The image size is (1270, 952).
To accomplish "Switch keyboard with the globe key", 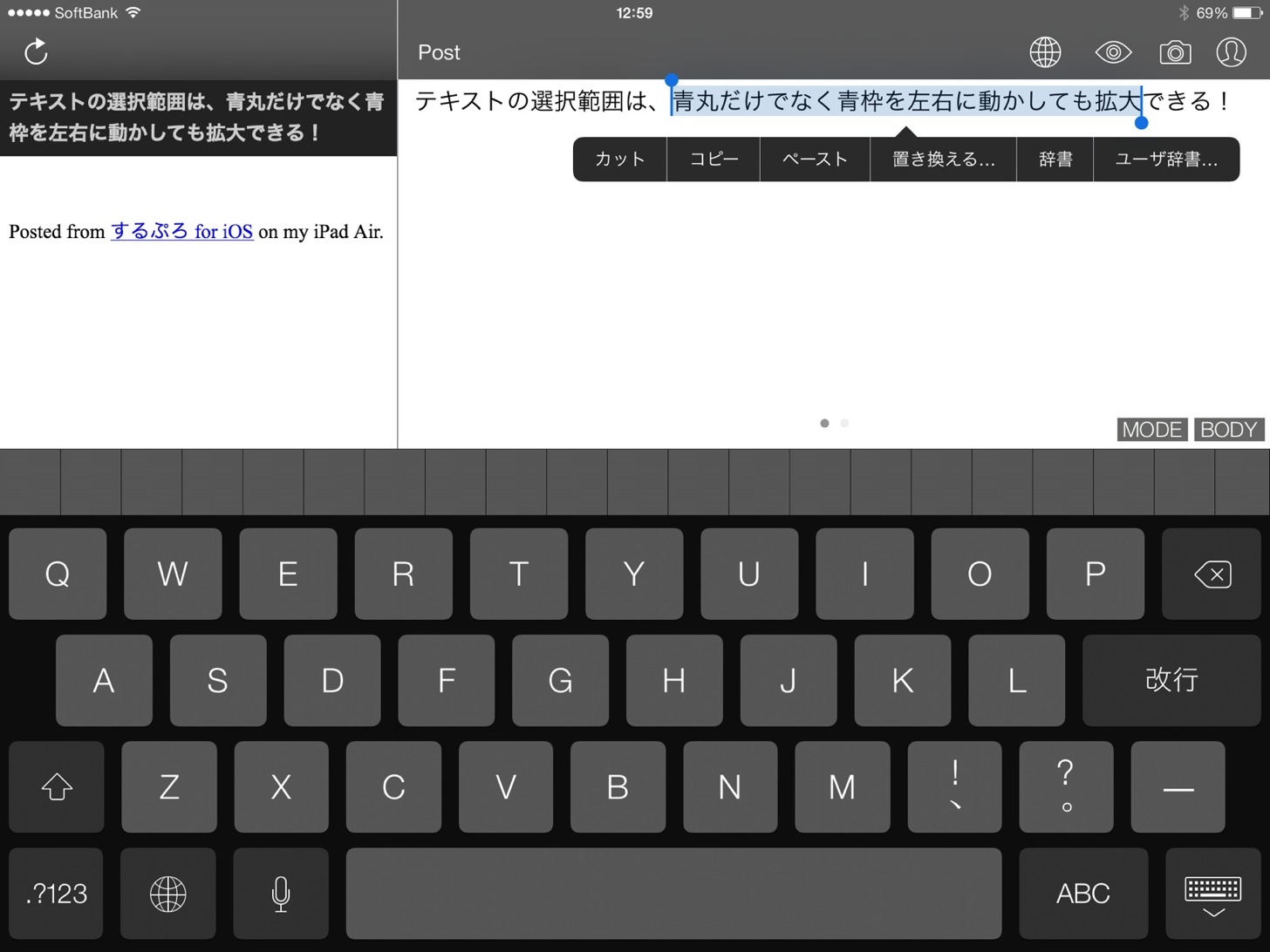I will 167,894.
